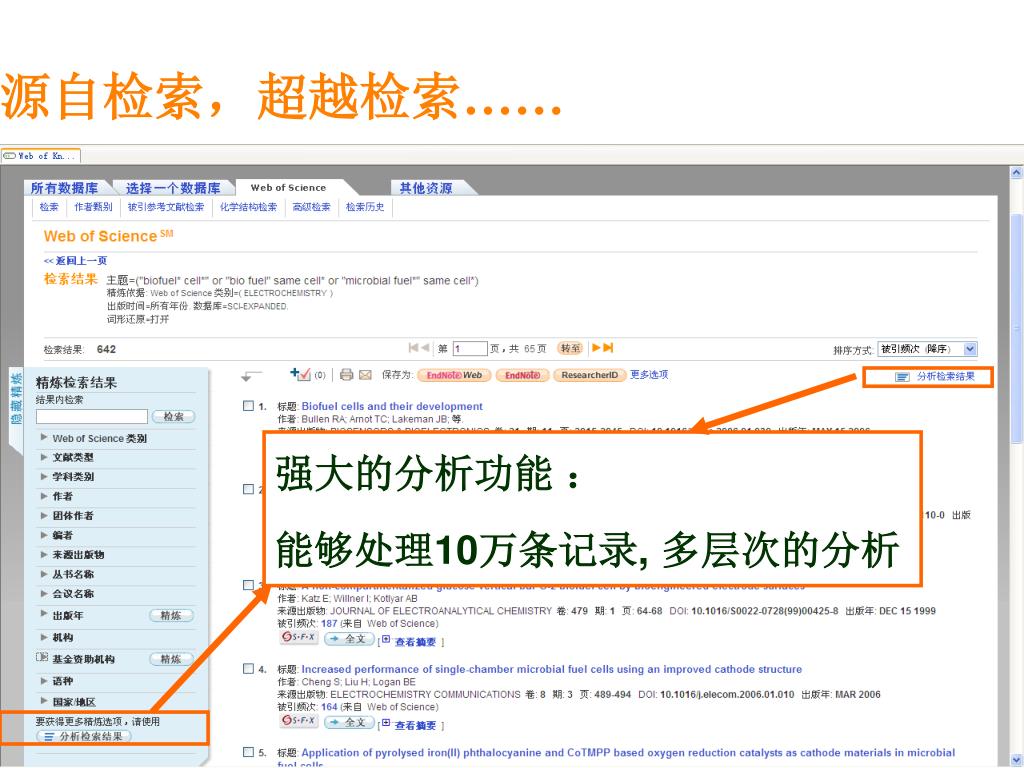Switch to Web of Science tab
The height and width of the screenshot is (768, 1024).
[x=288, y=187]
